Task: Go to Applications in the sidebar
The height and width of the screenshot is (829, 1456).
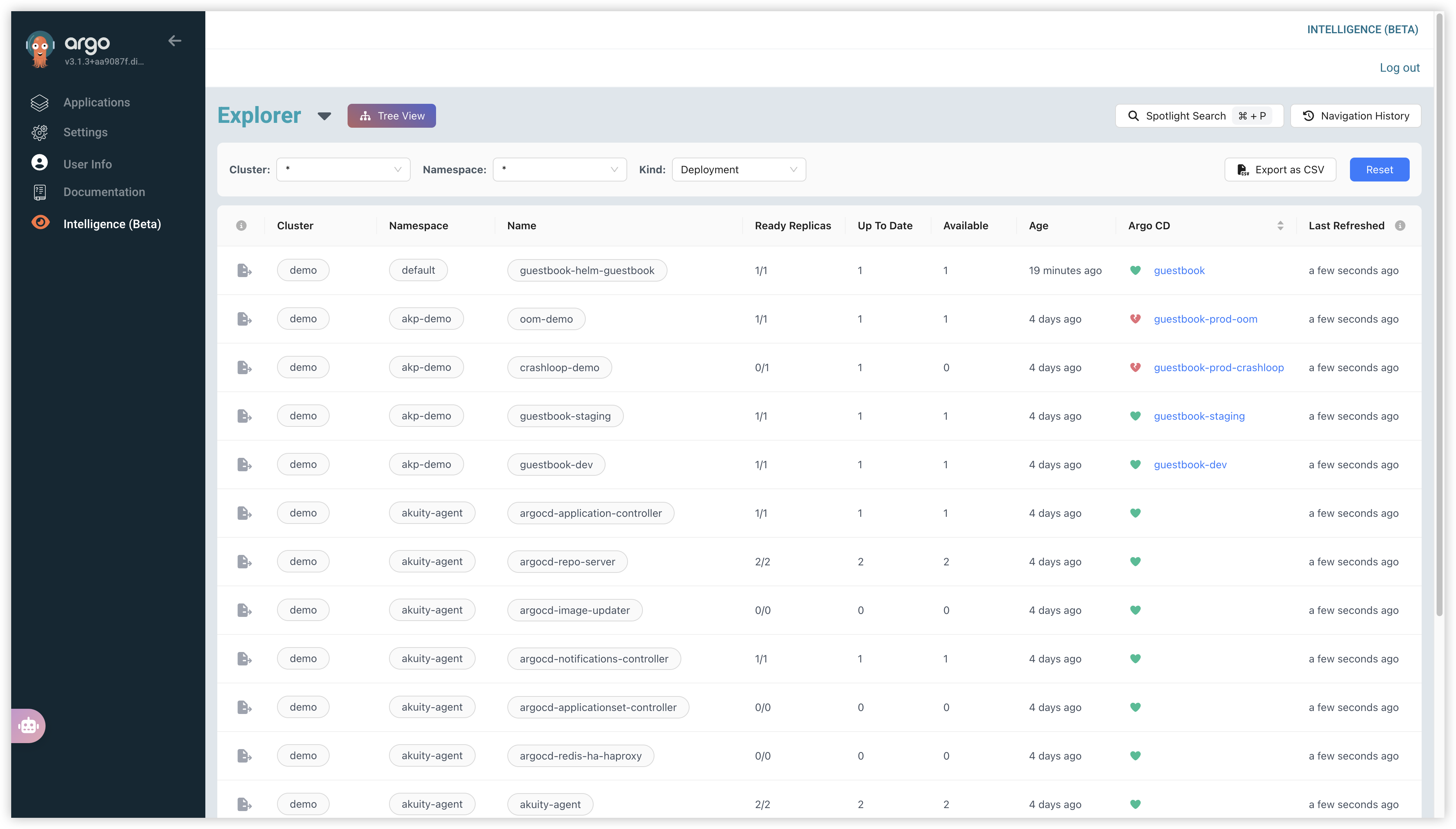Action: [96, 102]
